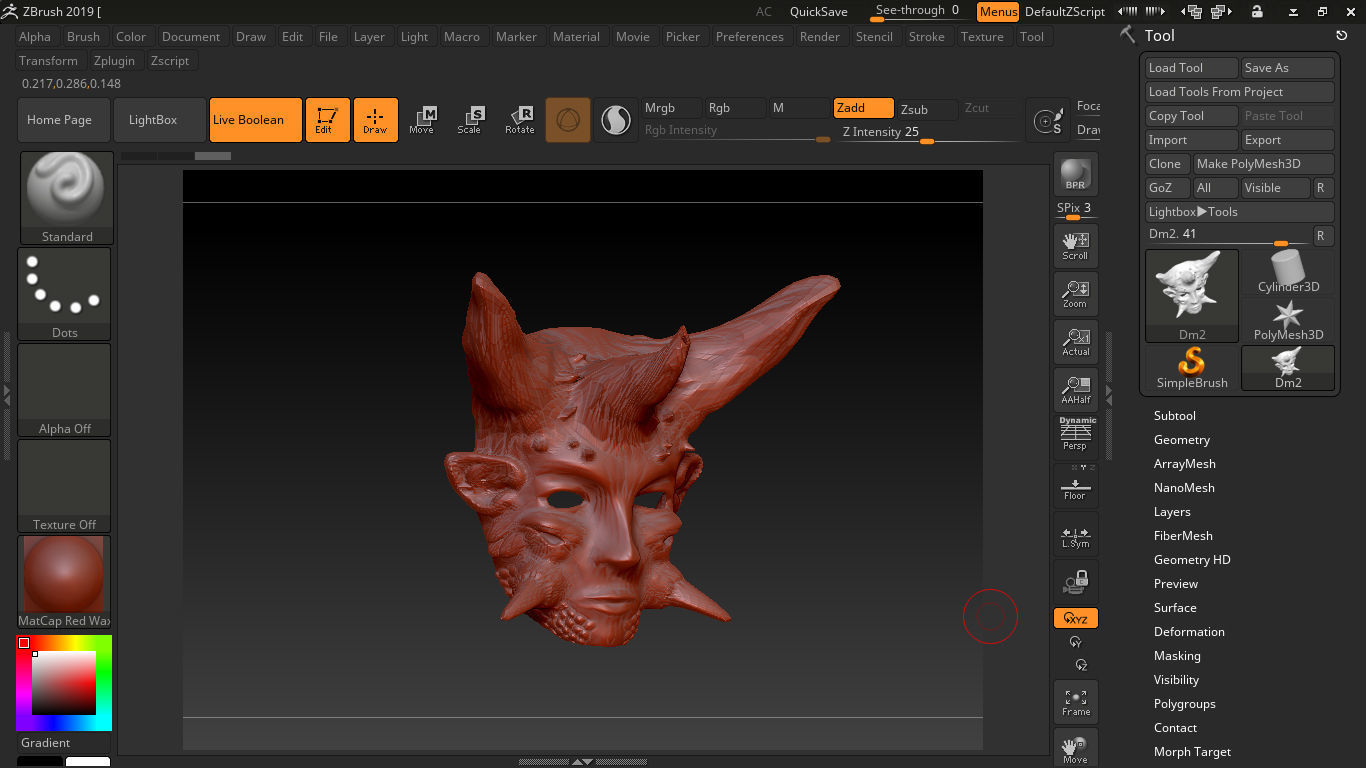
Task: Open the Material menu
Action: pos(576,37)
